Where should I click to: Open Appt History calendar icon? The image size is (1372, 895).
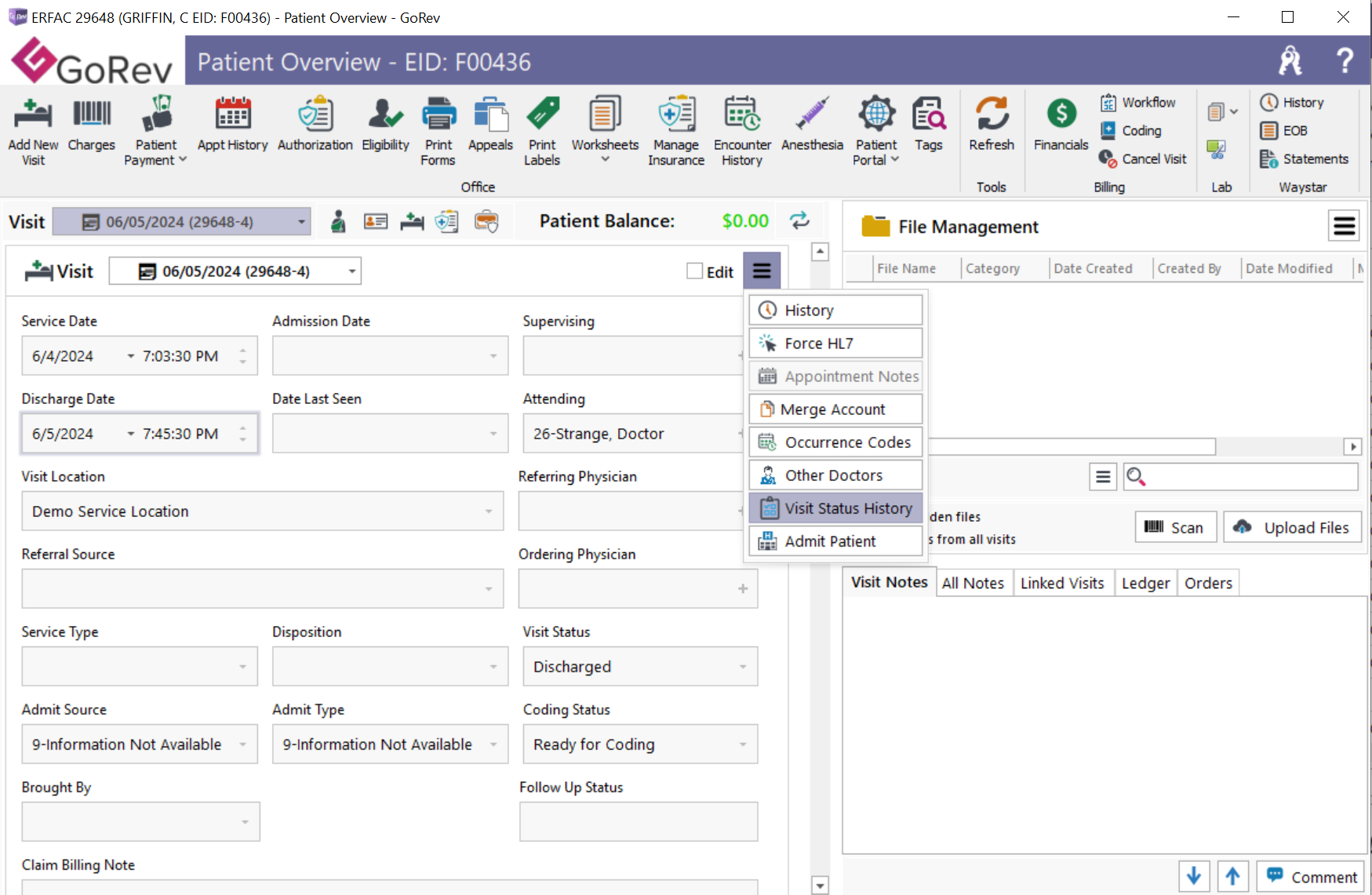(233, 114)
